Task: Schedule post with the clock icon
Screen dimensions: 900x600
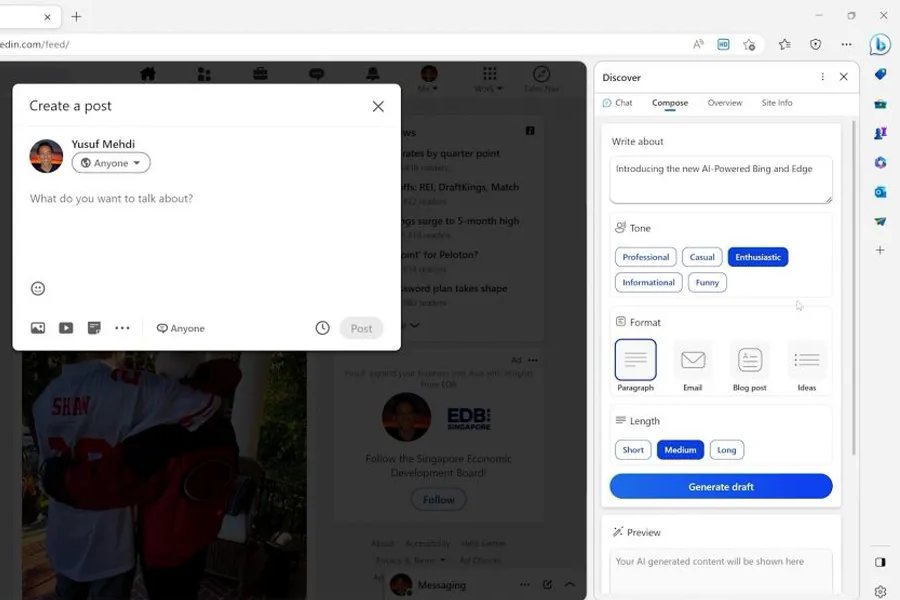Action: [x=323, y=328]
